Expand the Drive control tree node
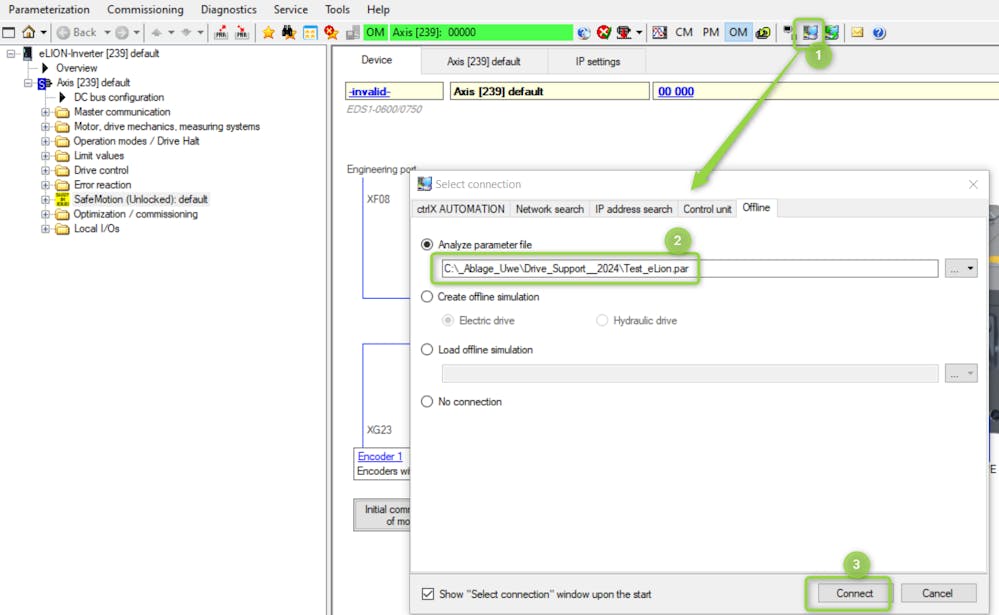999x615 pixels. (45, 170)
